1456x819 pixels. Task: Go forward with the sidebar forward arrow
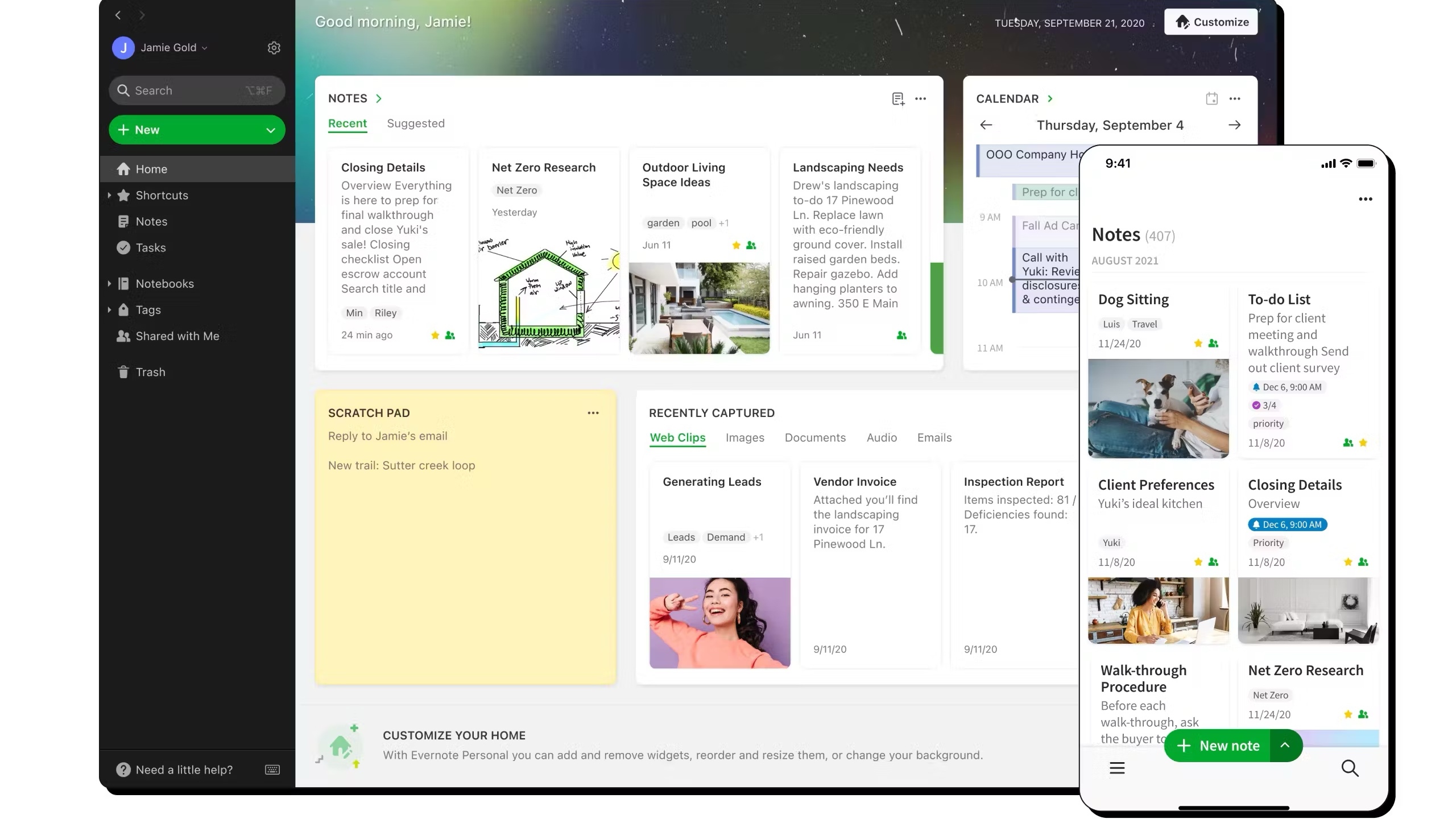coord(142,15)
